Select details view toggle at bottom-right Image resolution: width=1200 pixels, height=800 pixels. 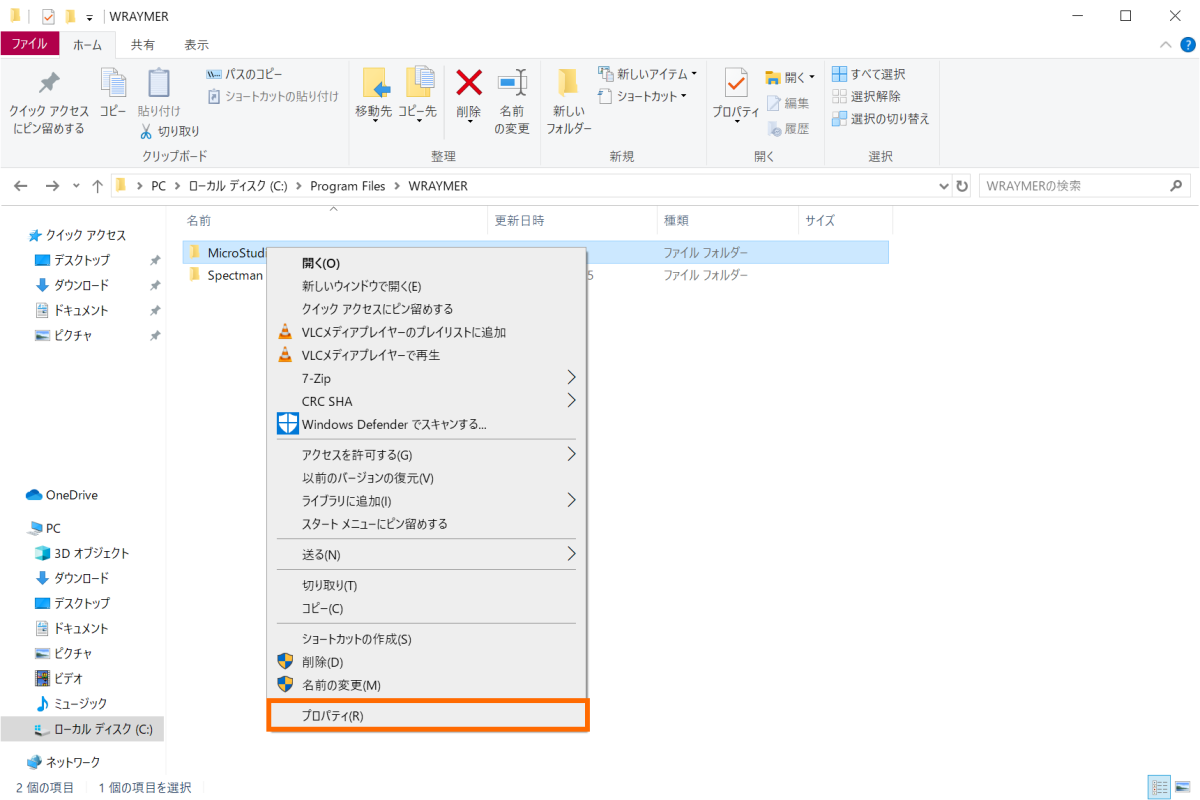coord(1160,787)
